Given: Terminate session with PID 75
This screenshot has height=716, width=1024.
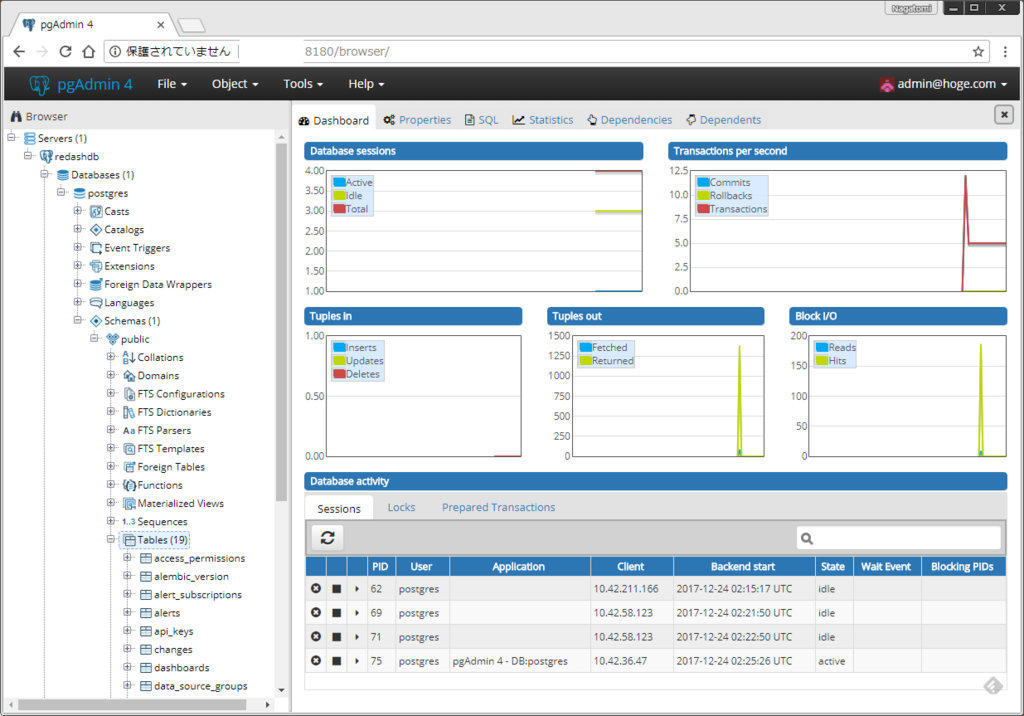Looking at the screenshot, I should pos(316,660).
